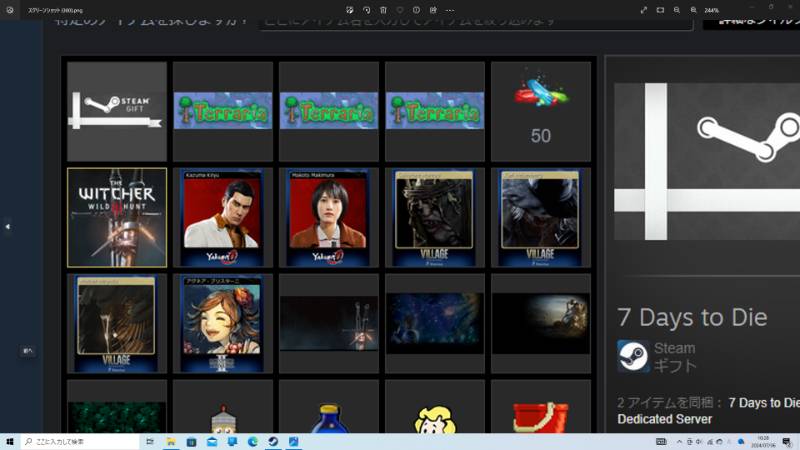Open the Photos app home icon at top-left
Screen dimensions: 800x450
[x=10, y=10]
